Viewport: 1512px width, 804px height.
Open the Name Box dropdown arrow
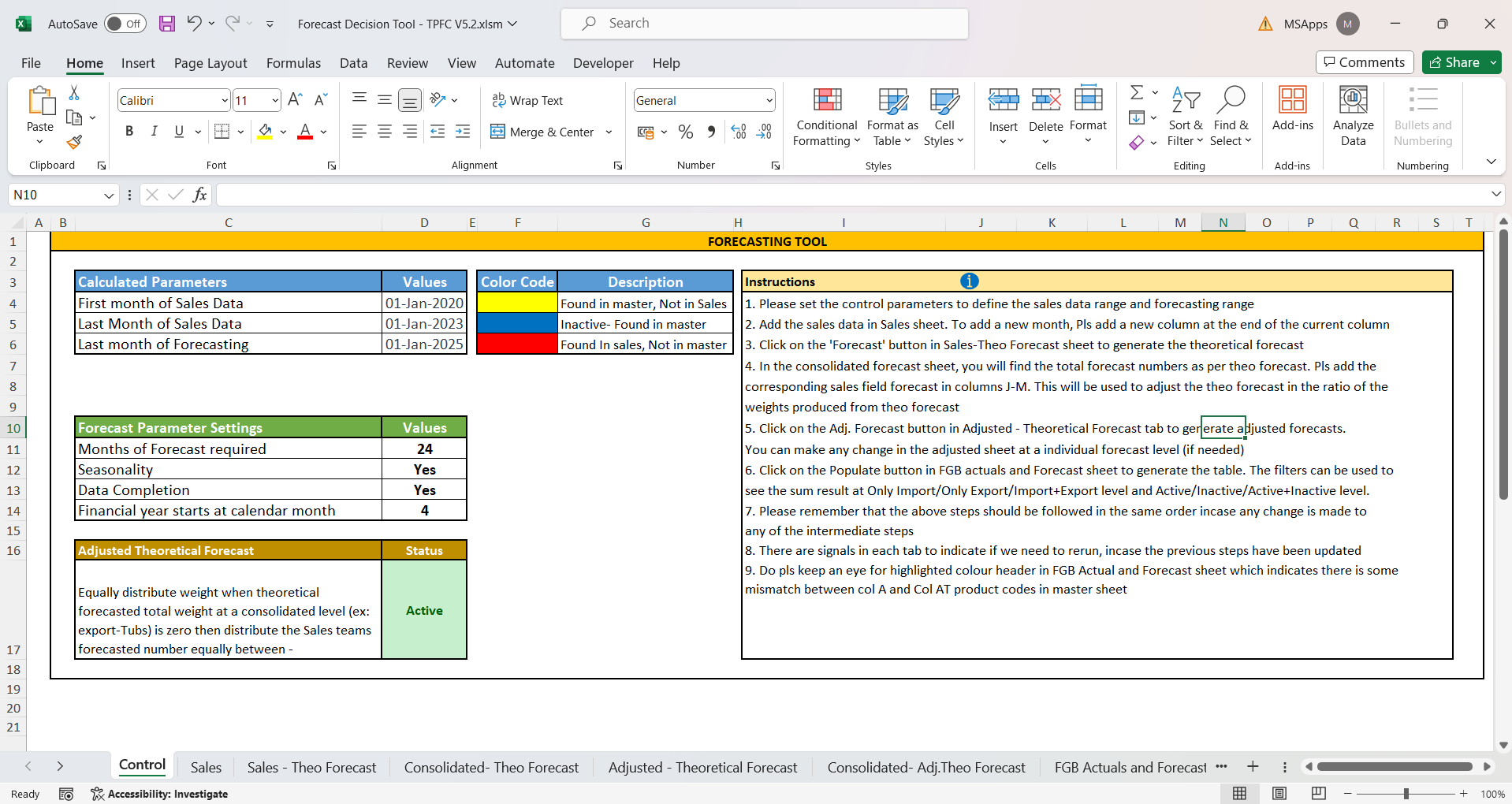[109, 195]
